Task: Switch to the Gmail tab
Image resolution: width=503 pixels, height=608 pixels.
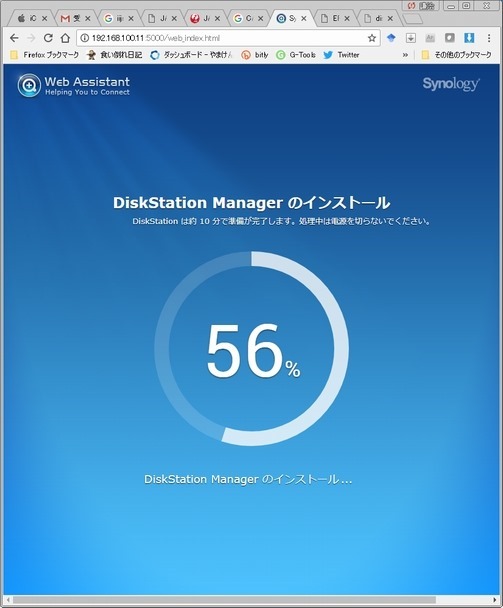Action: [x=75, y=18]
